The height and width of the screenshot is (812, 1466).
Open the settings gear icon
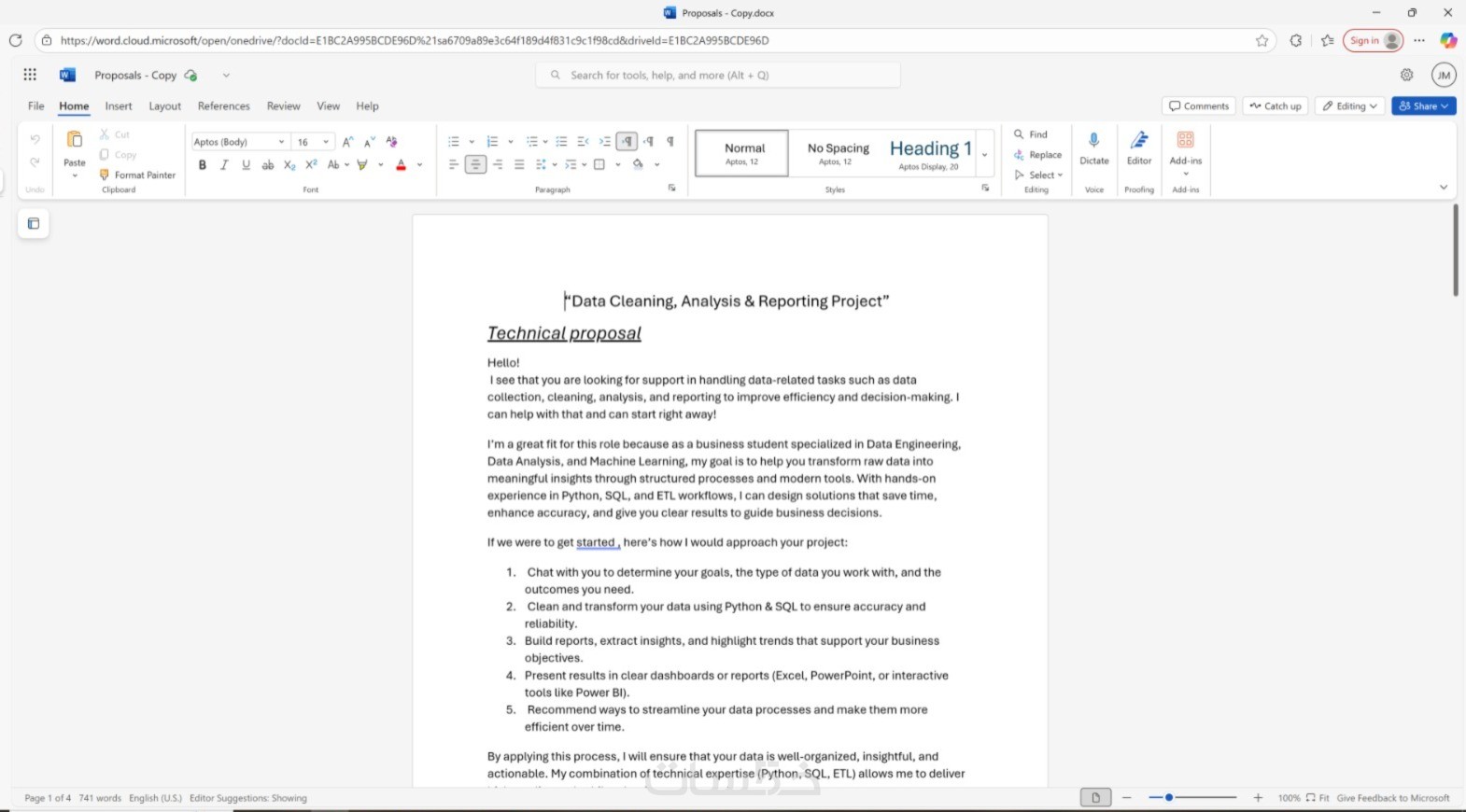pos(1406,75)
